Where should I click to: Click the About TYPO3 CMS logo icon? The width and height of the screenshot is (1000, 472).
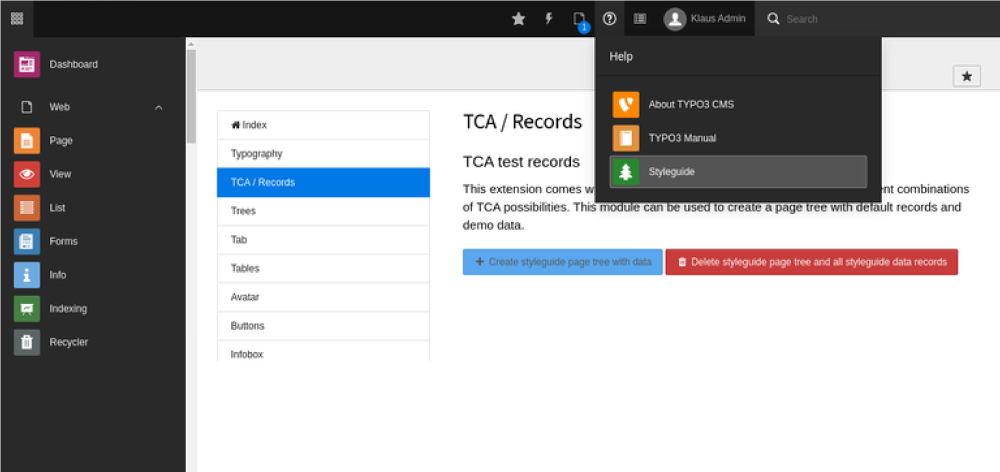(626, 105)
